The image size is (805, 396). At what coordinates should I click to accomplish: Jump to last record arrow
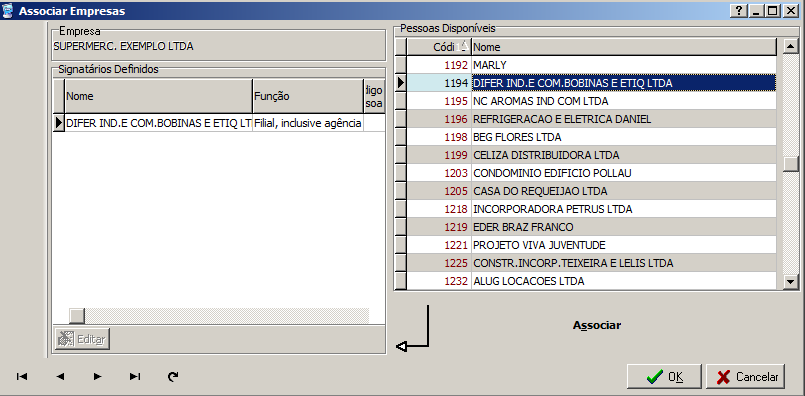click(x=135, y=376)
